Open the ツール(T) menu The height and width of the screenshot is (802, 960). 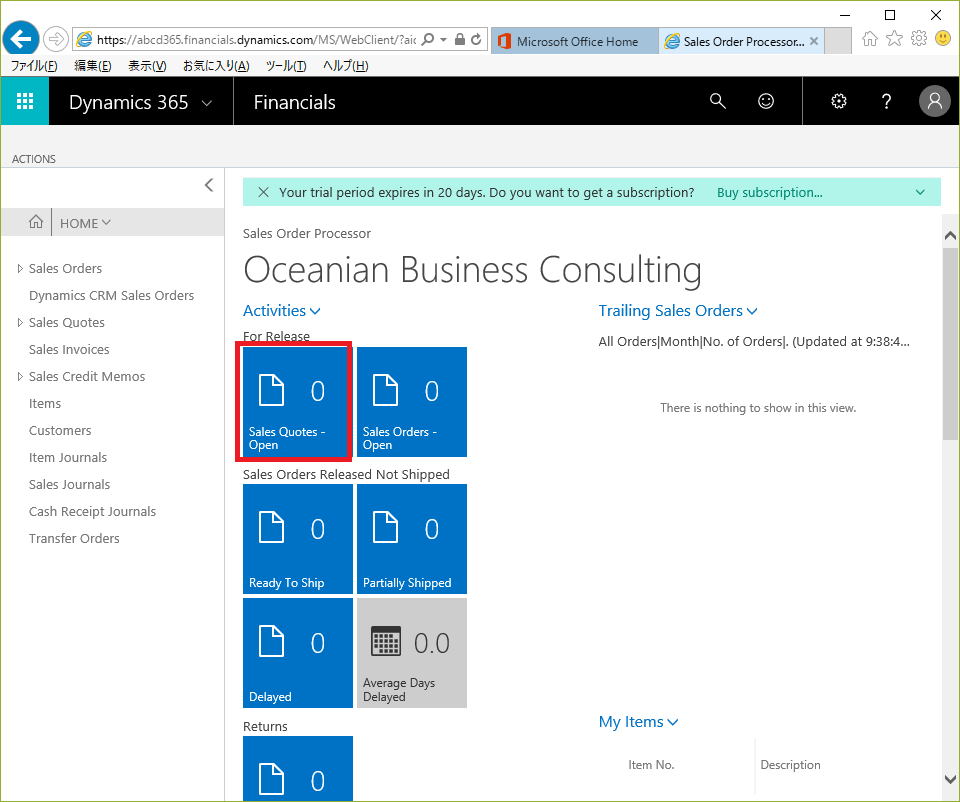click(286, 66)
